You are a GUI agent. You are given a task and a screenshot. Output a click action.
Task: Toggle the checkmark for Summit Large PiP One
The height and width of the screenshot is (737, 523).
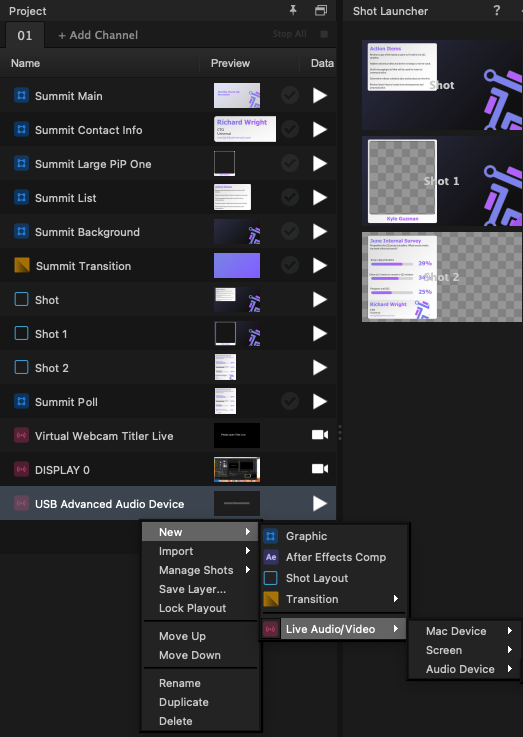[x=290, y=164]
